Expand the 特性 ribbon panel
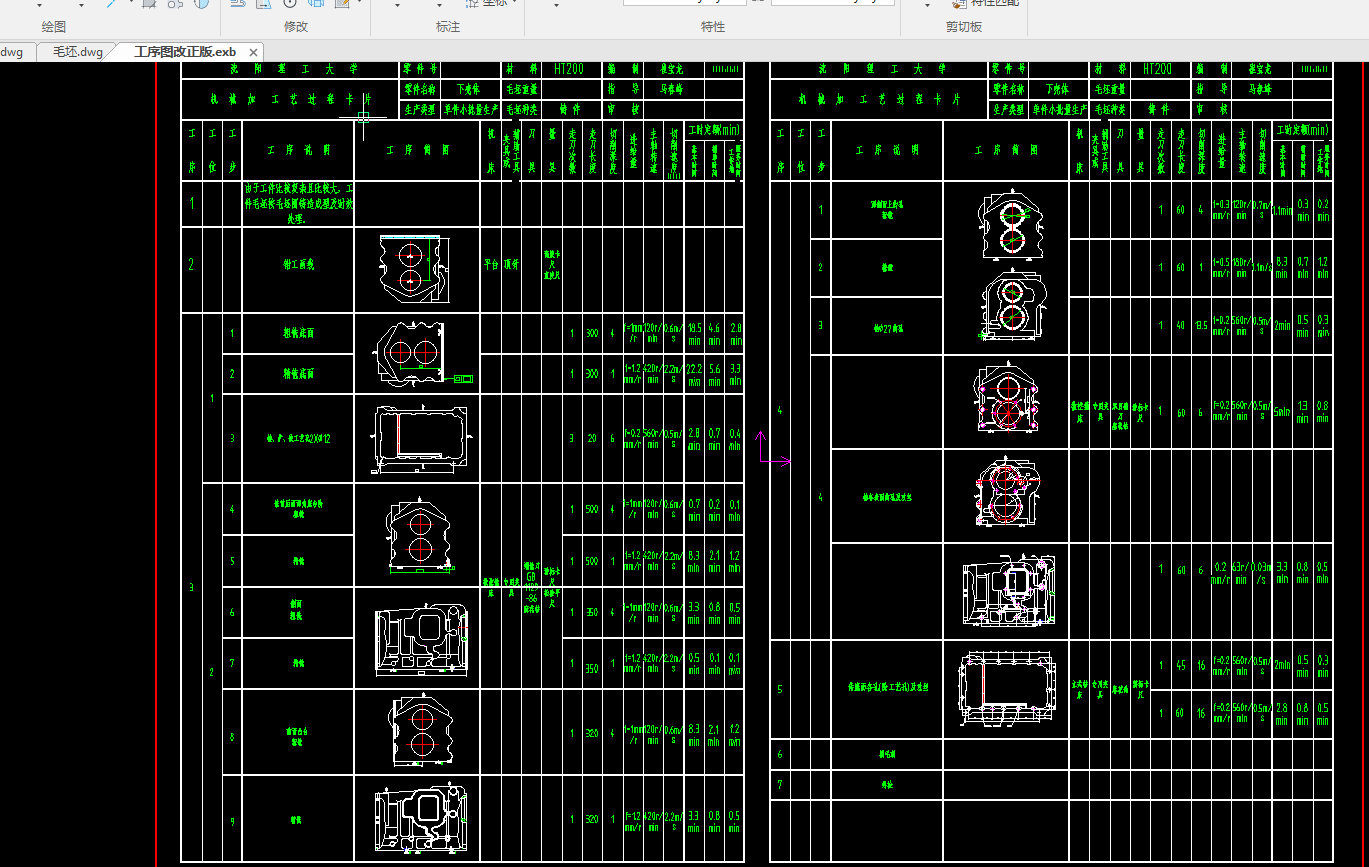 (713, 27)
